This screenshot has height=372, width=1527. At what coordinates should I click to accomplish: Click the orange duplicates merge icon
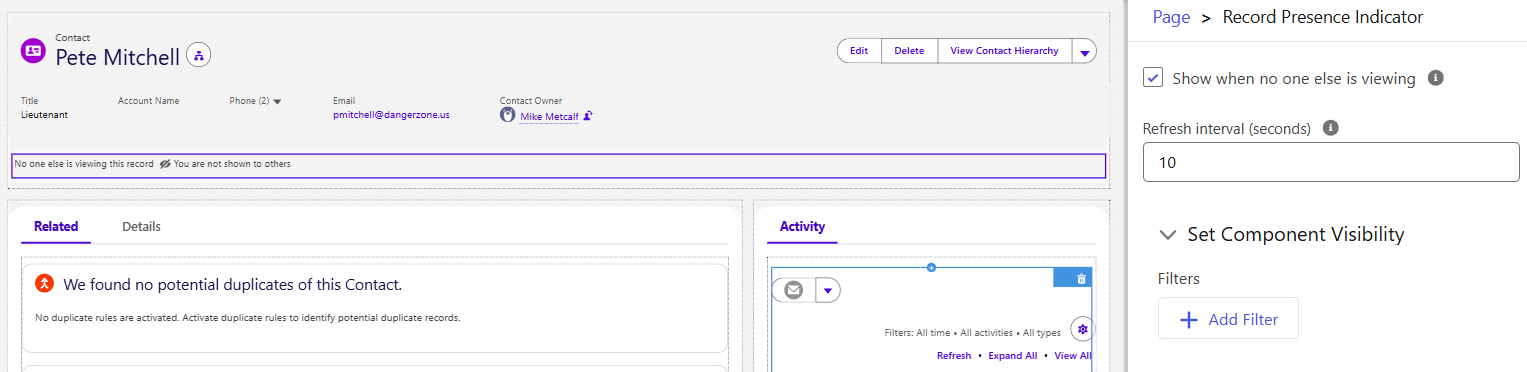tap(44, 284)
